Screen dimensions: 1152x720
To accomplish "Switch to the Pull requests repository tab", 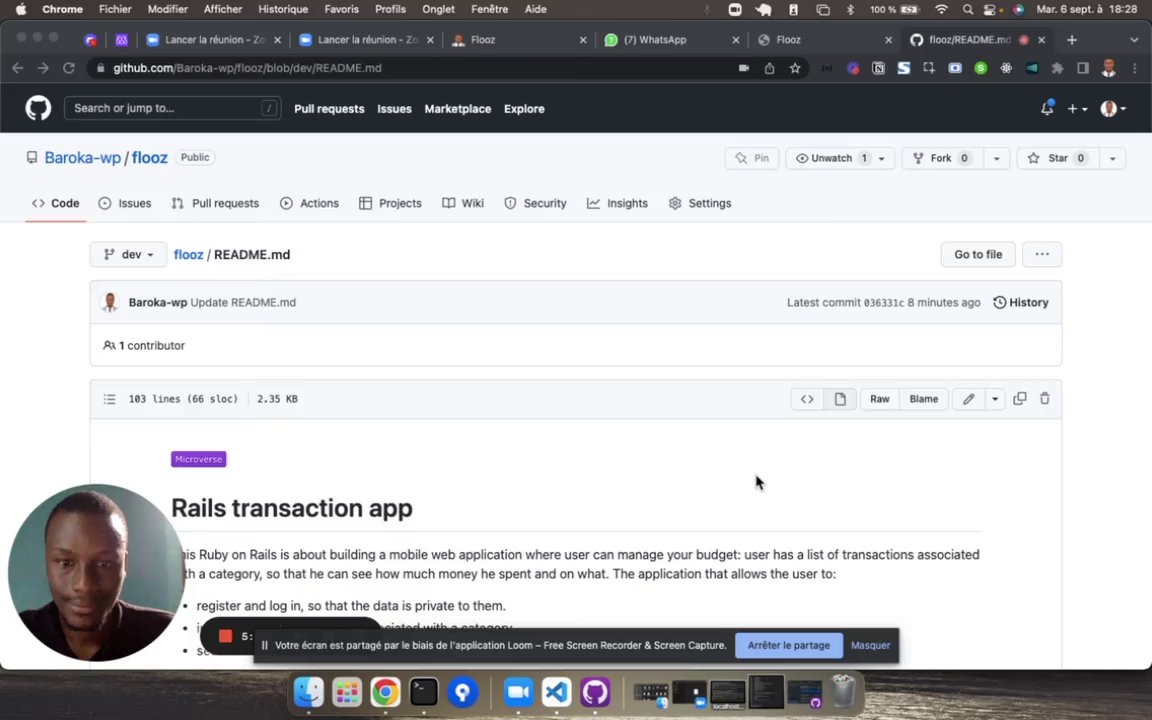I will tap(215, 204).
